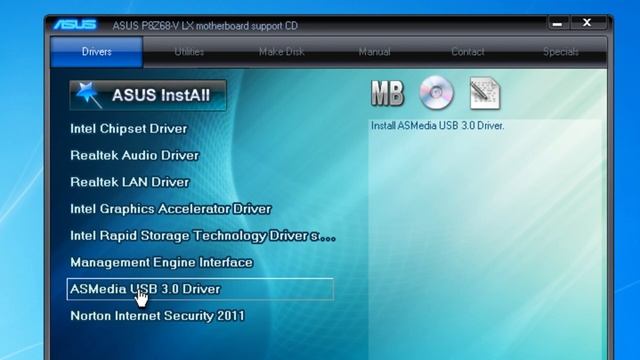640x360 pixels.
Task: Select the Make Disk tab
Action: coord(282,52)
